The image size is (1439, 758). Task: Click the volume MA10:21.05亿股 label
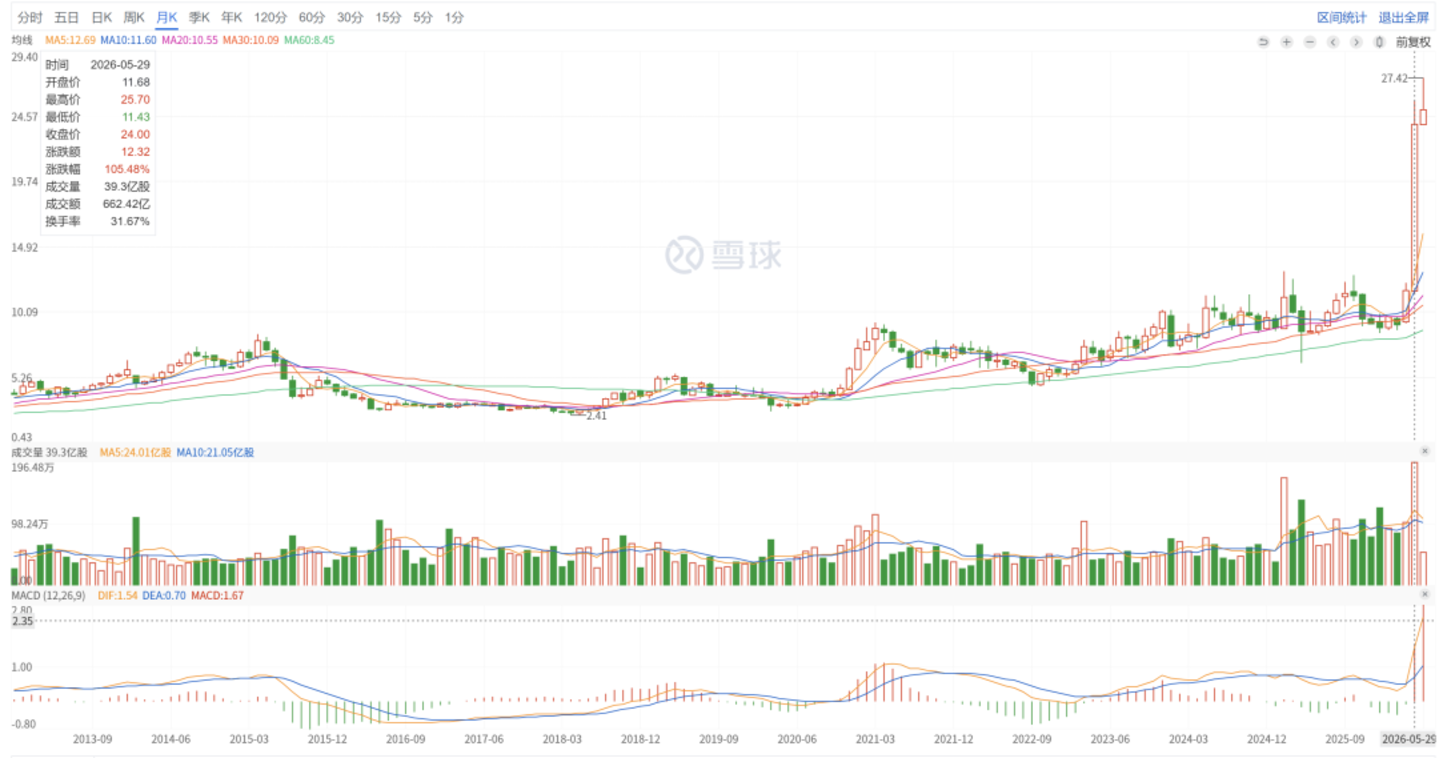tap(215, 452)
